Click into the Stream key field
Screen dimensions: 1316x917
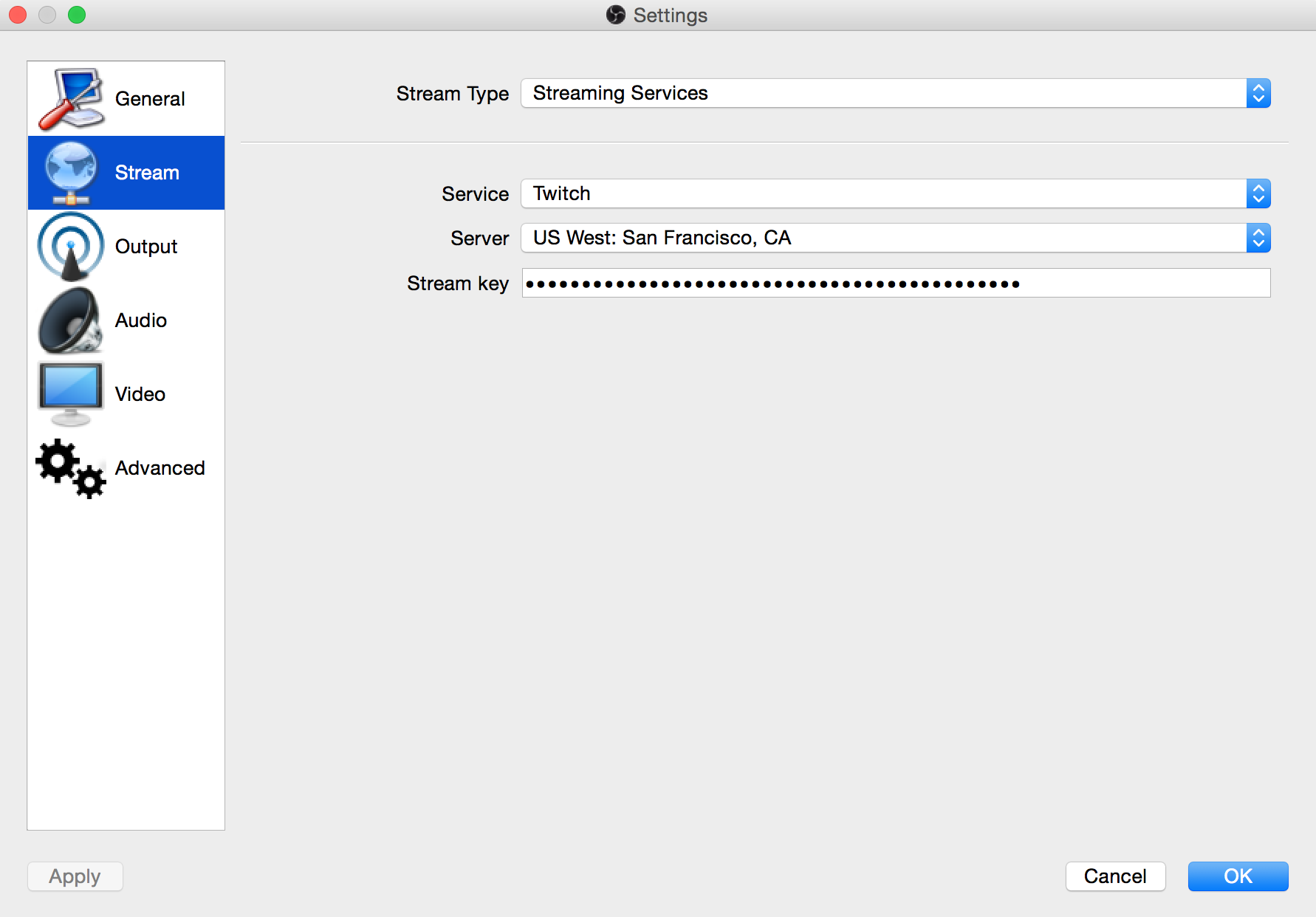896,283
